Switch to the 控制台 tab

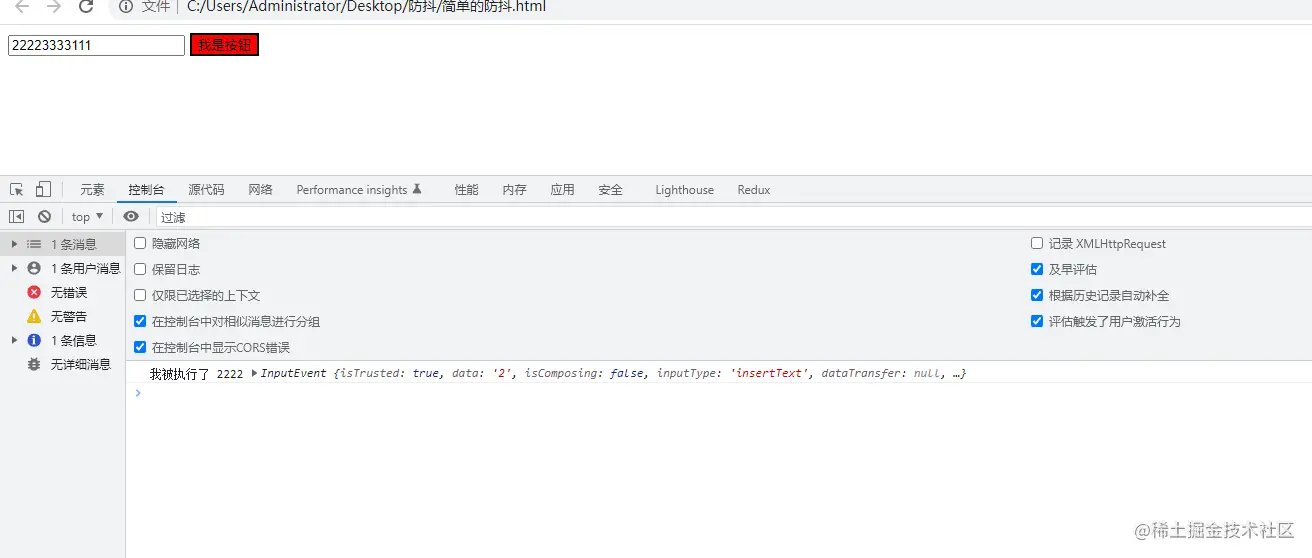coord(146,190)
